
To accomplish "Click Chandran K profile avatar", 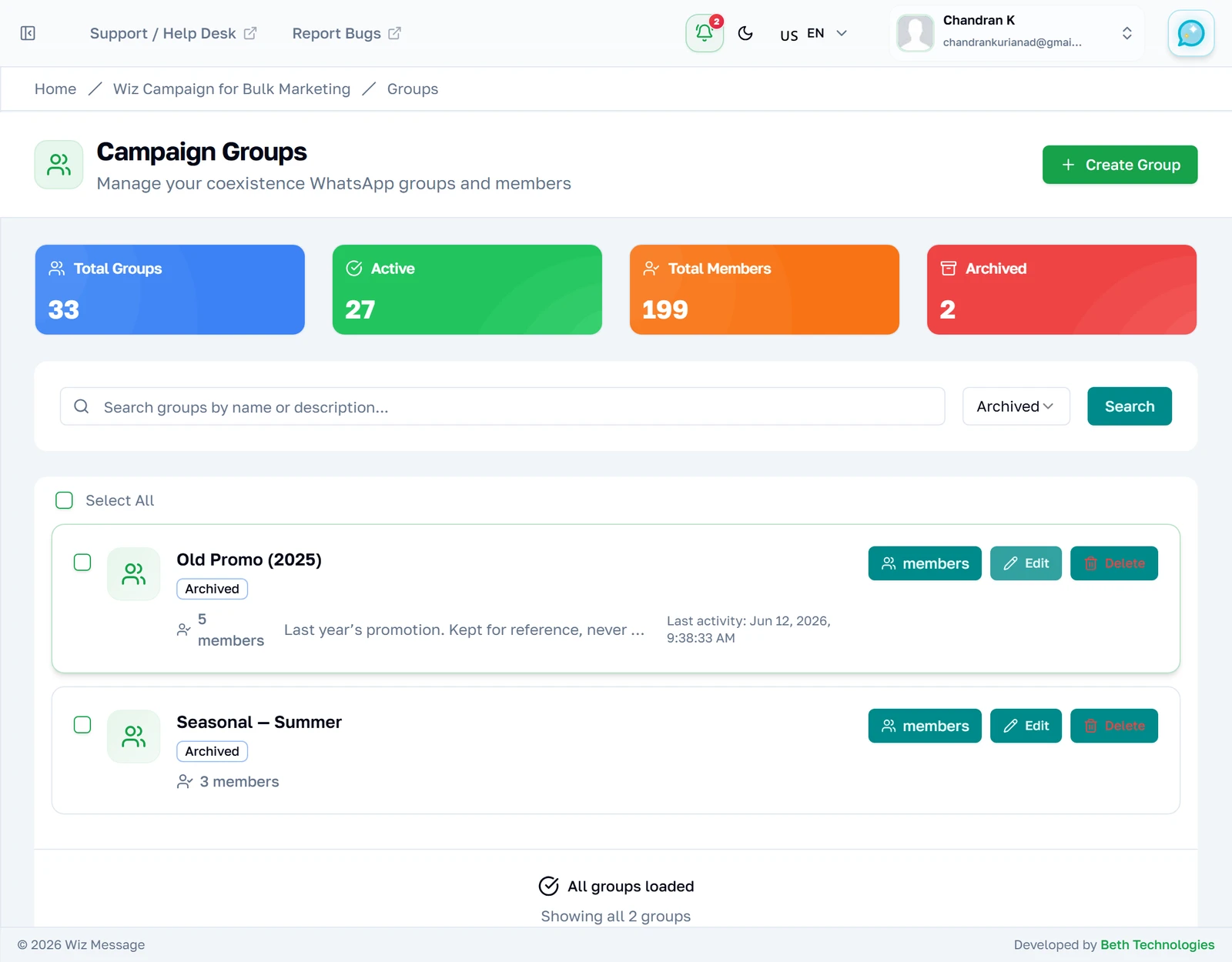I will coord(916,33).
